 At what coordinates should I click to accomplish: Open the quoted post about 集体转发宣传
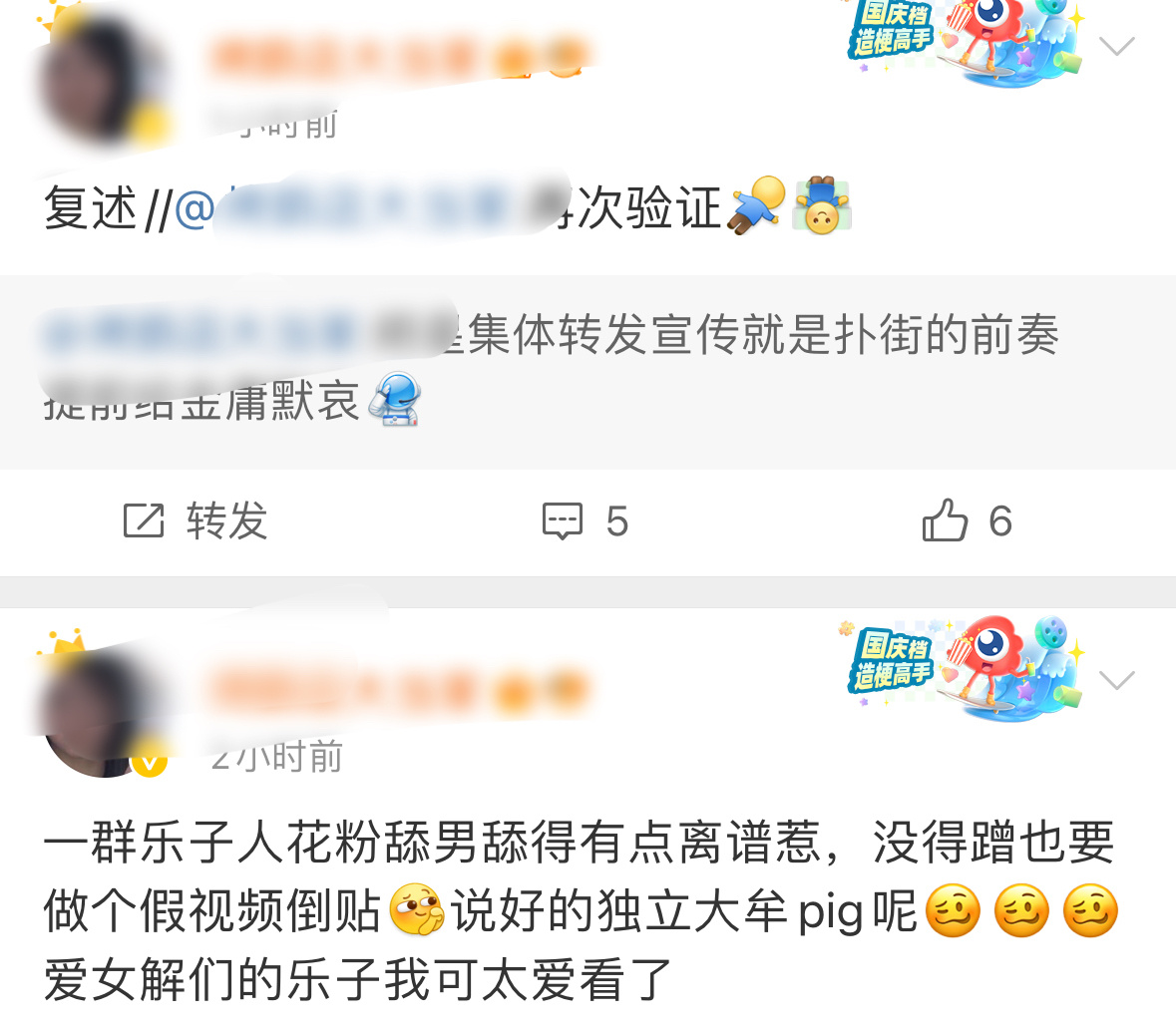588,372
